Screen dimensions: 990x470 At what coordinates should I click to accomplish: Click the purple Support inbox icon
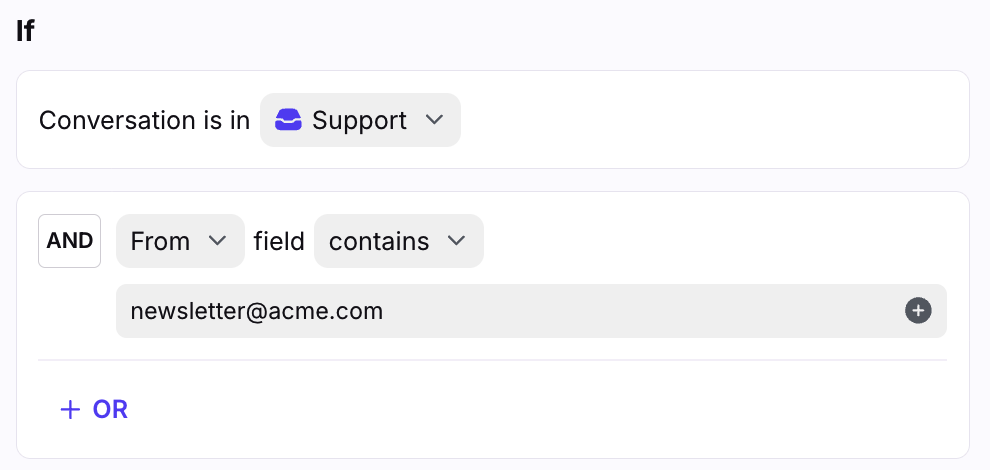pyautogui.click(x=288, y=121)
